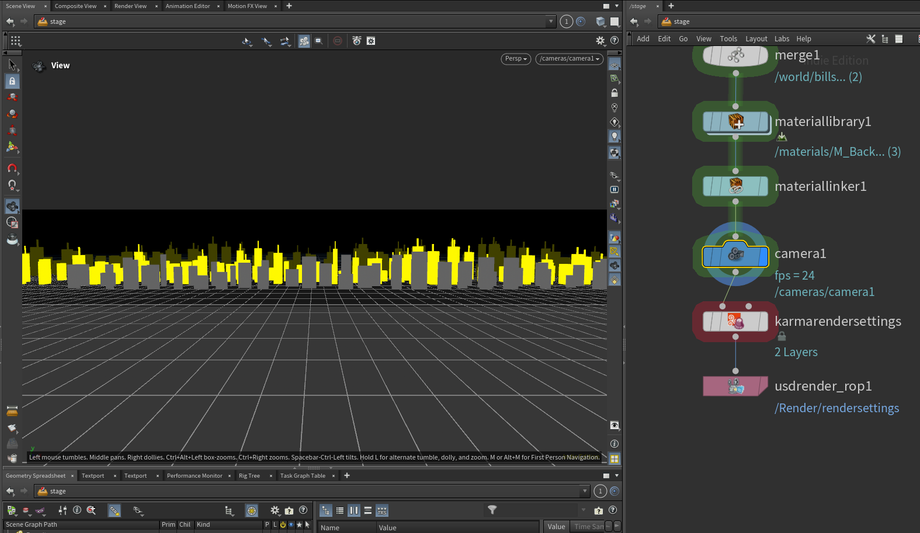The height and width of the screenshot is (533, 920).
Task: Open the Labs menu
Action: tap(782, 39)
